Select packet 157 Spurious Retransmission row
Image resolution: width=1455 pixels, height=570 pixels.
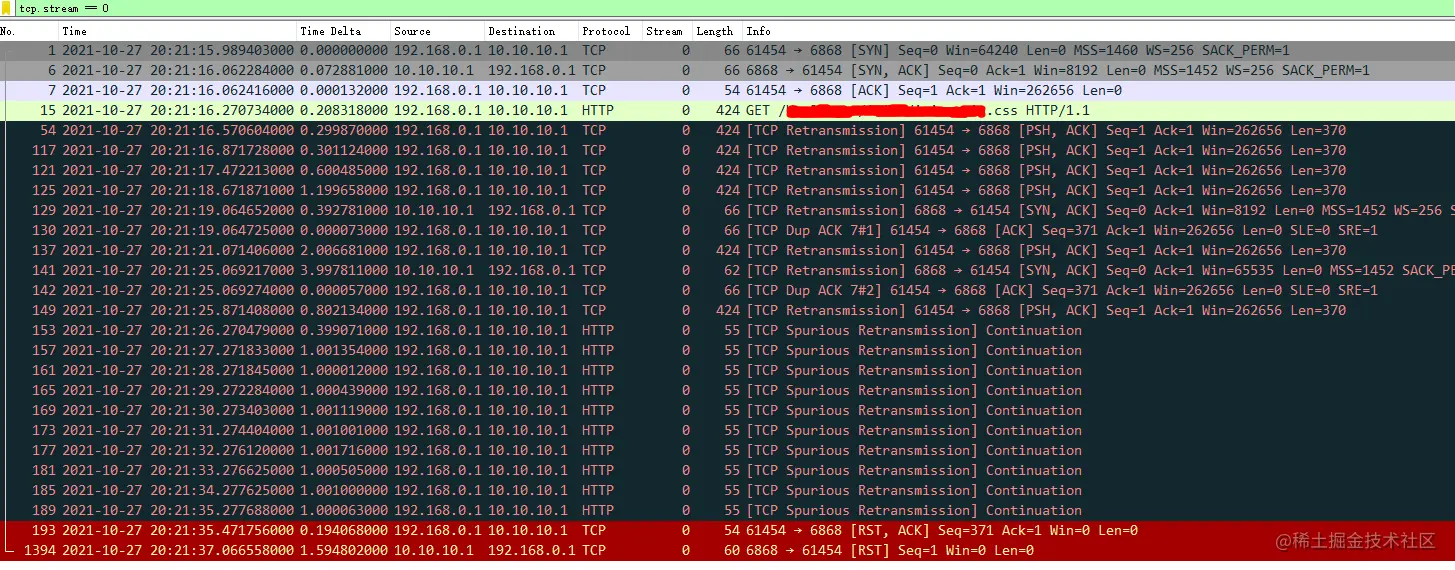tap(727, 350)
